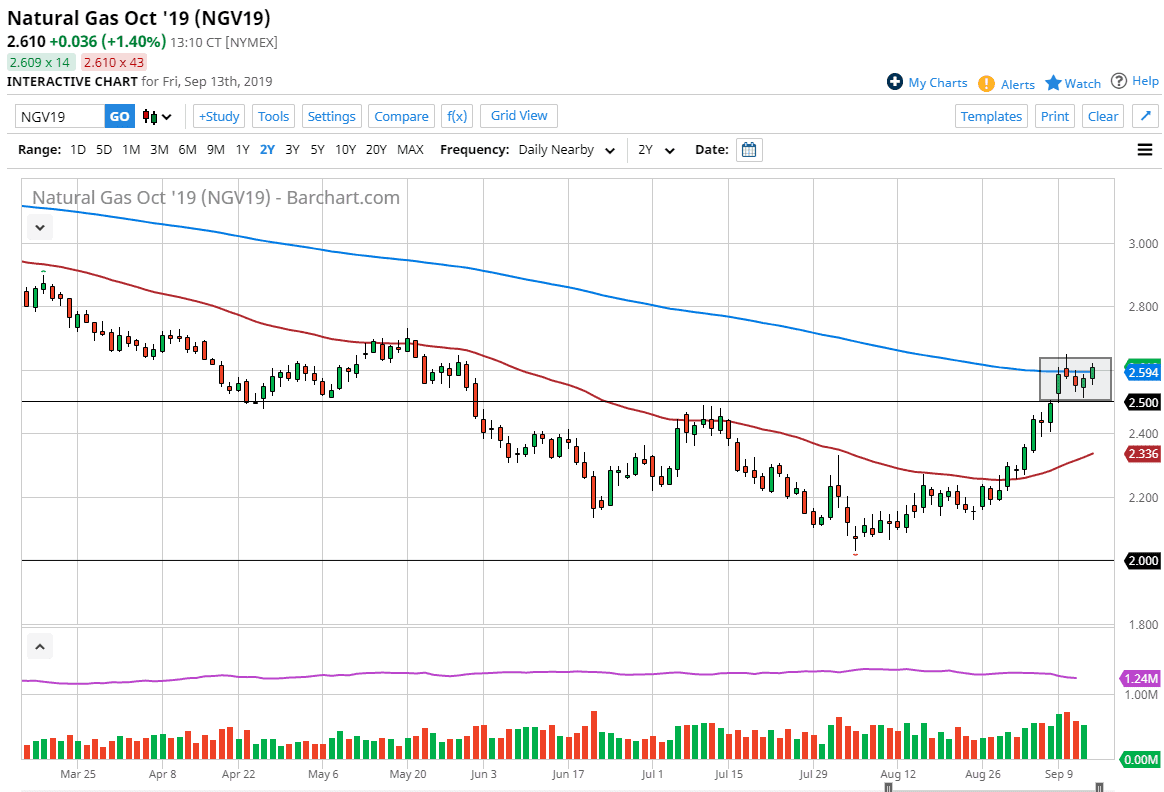Click the Date calendar picker icon
The image size is (1164, 792).
tap(749, 150)
